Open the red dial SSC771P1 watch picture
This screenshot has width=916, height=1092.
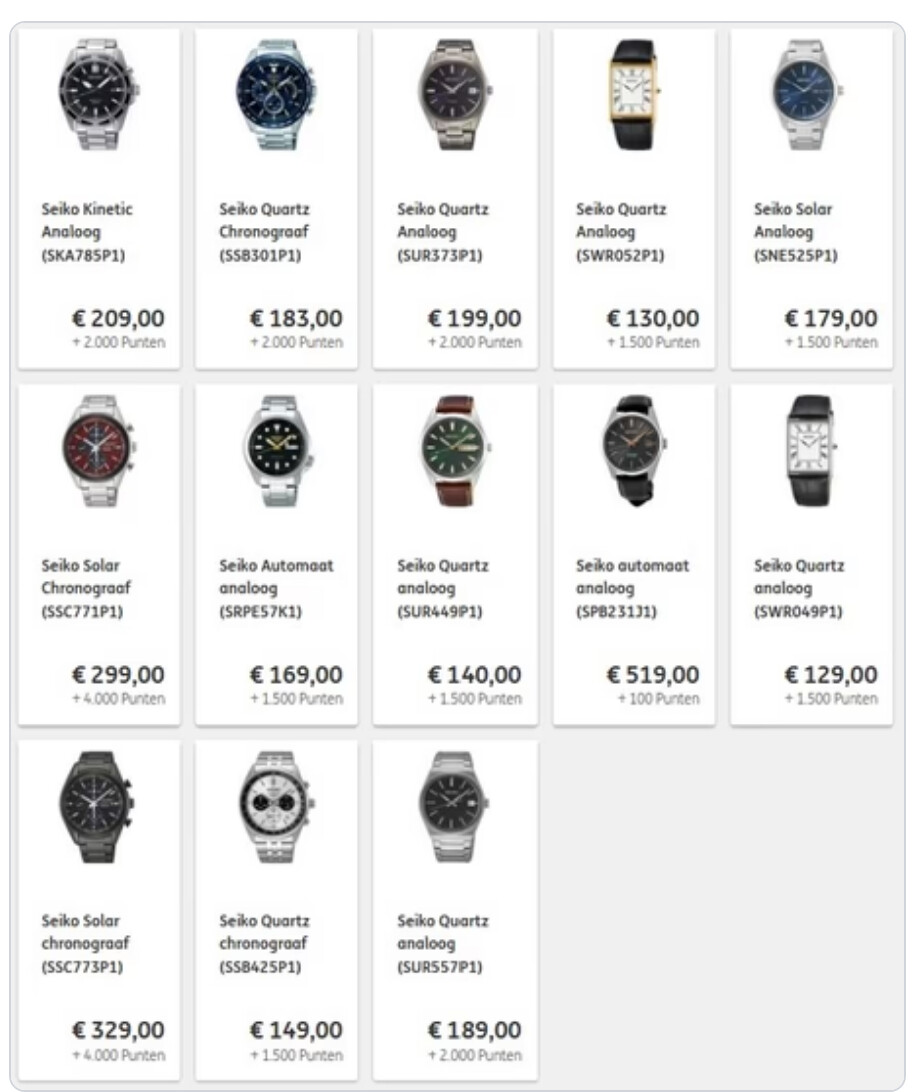(x=98, y=451)
